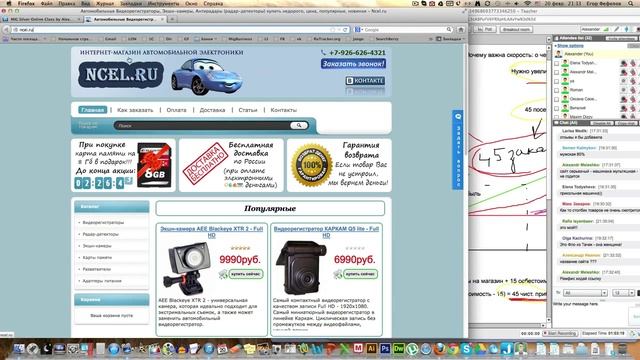Click the NCEL.RU logo
The height and width of the screenshot is (360, 640).
tap(121, 75)
